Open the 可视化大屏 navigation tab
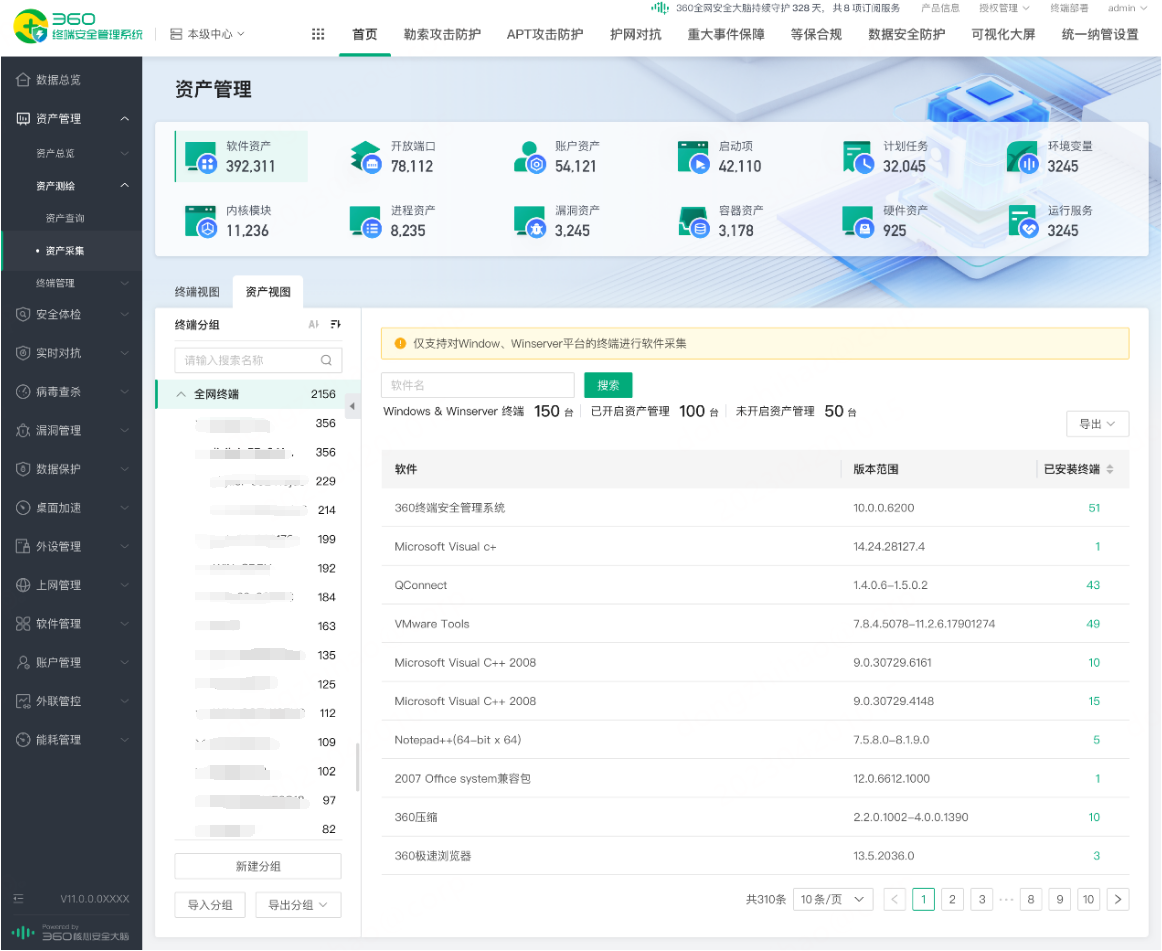This screenshot has width=1162, height=951. (1003, 34)
